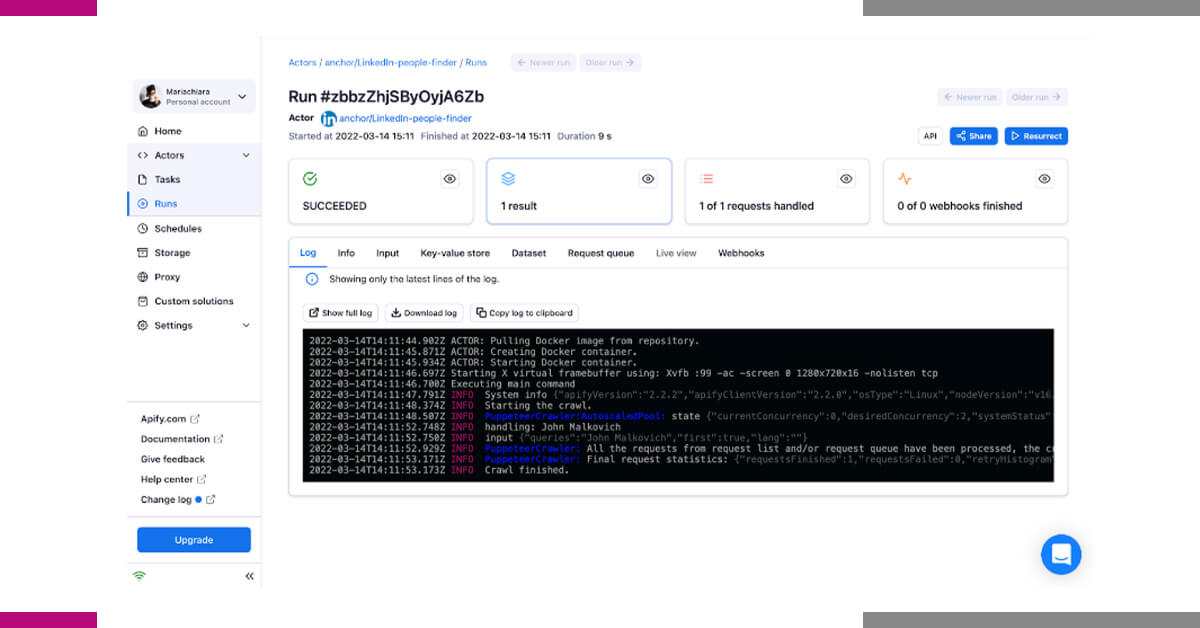Click the "Crawl finished." log line

[527, 470]
